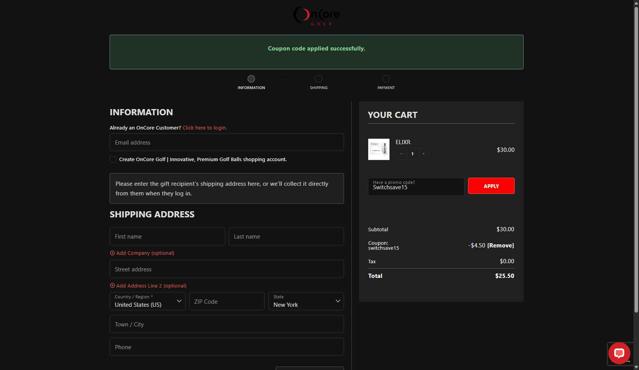Decrease ELIXR quantity with minus button
The height and width of the screenshot is (370, 639).
(x=401, y=154)
